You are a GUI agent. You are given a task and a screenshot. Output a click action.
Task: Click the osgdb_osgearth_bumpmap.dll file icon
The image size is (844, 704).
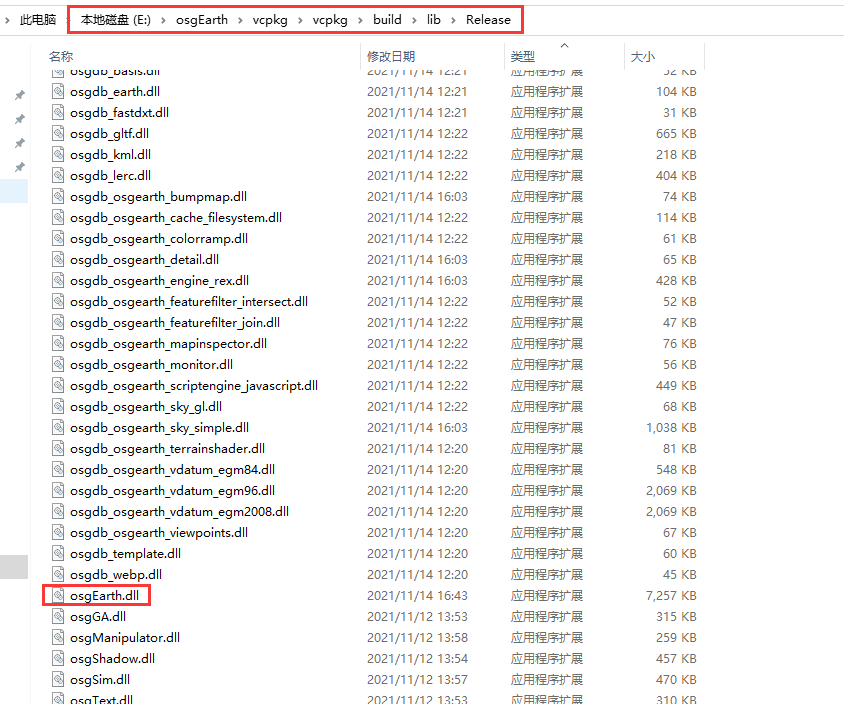point(58,196)
